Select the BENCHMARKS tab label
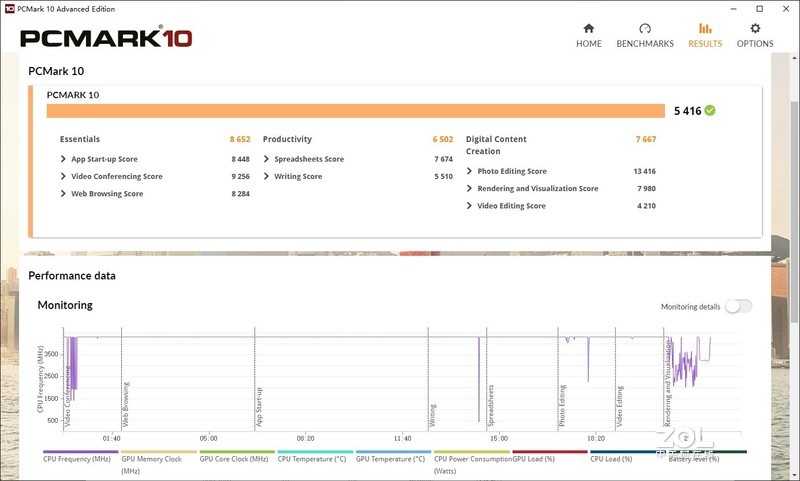The height and width of the screenshot is (481, 800). (x=645, y=44)
